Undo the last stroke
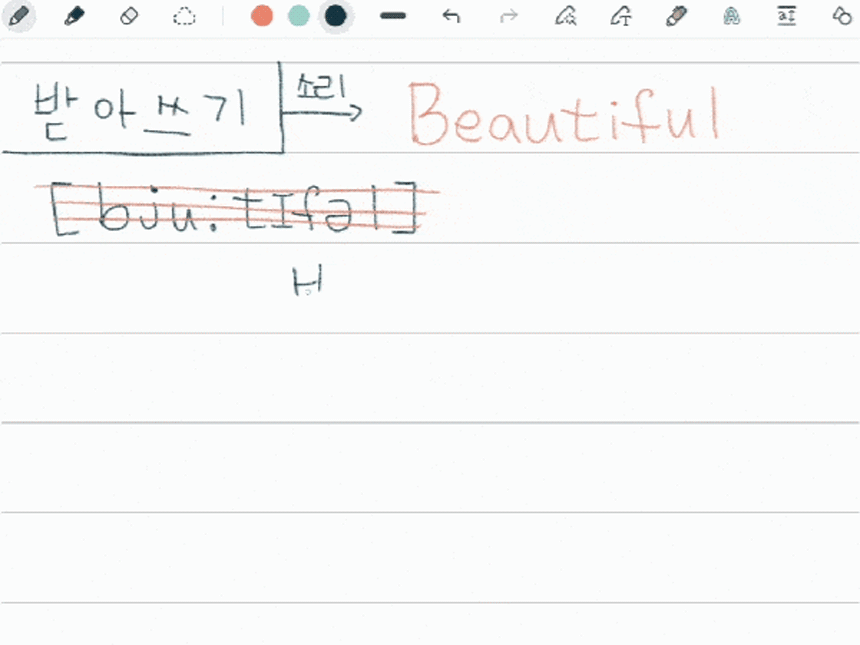This screenshot has width=860, height=645. click(x=451, y=16)
